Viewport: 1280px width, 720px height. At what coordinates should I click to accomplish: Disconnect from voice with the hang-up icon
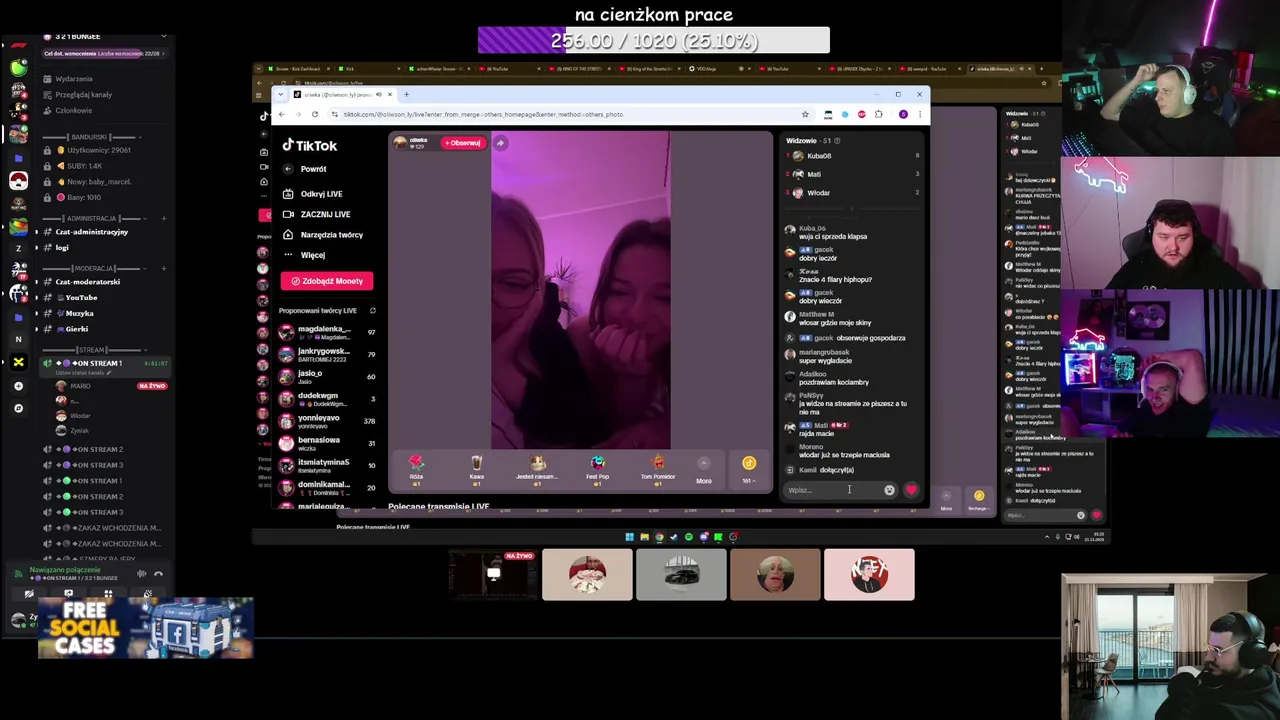coord(158,574)
